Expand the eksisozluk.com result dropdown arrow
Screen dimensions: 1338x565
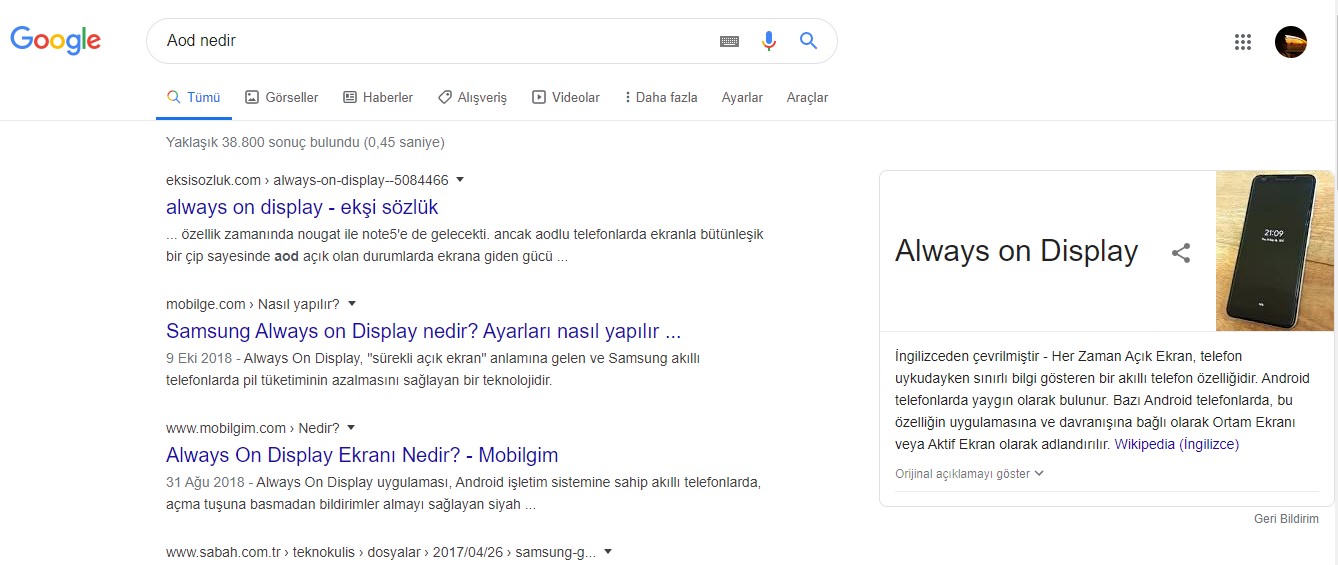click(x=460, y=180)
